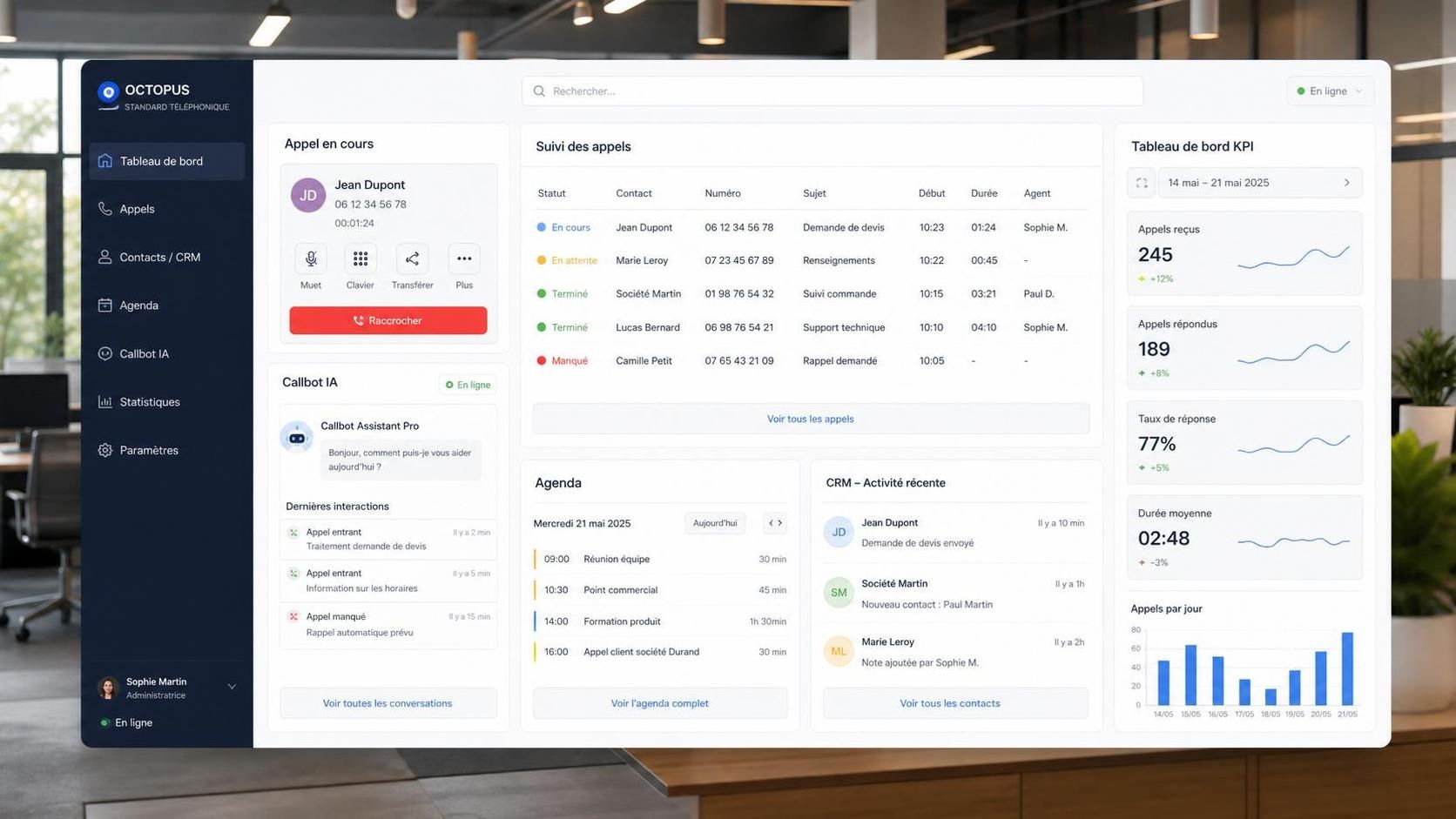Screen dimensions: 1456x819
Task: Click the Réunion équipe agenda entry
Action: coord(660,559)
